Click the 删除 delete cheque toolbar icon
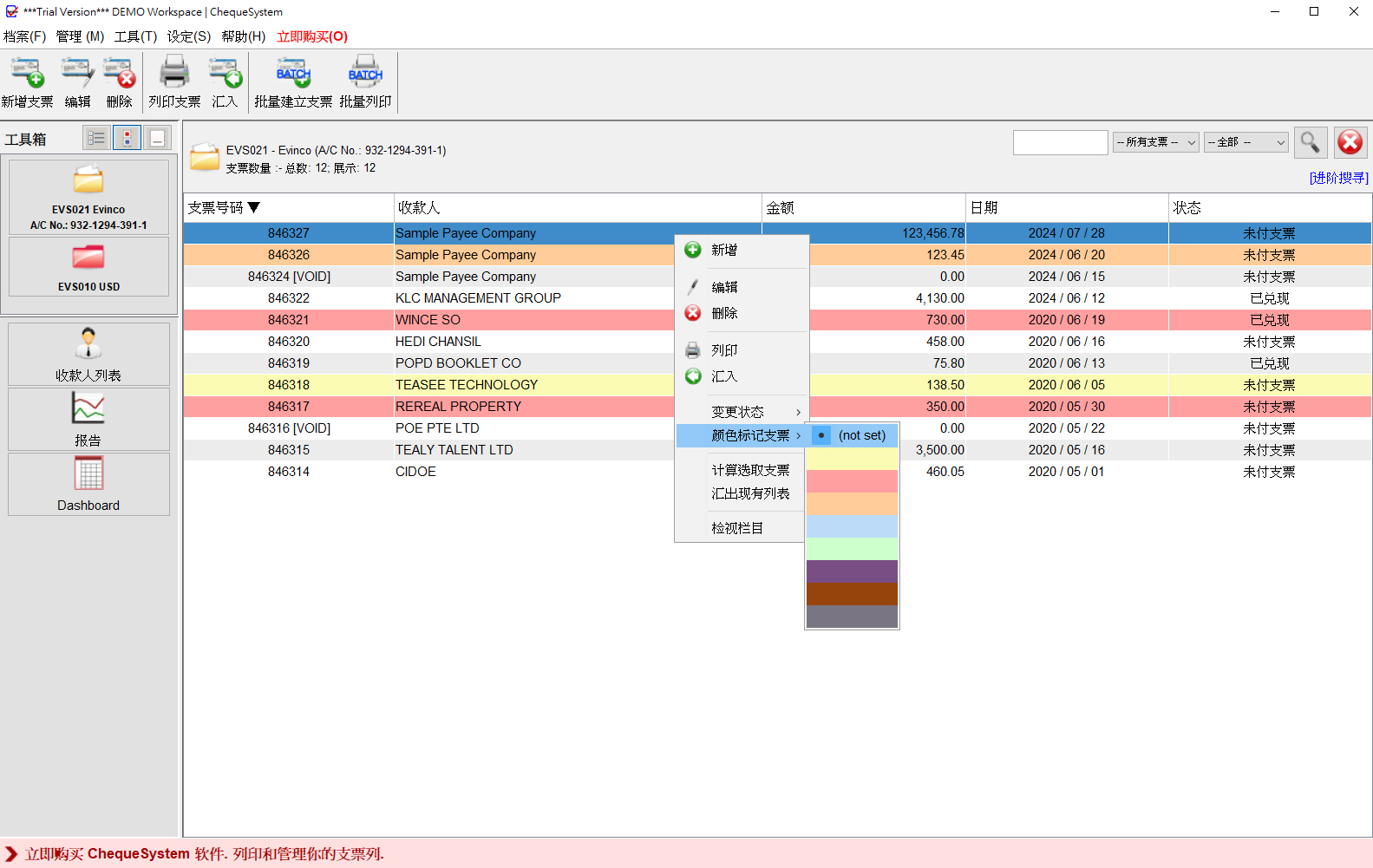Viewport: 1373px width, 868px height. coord(119,82)
